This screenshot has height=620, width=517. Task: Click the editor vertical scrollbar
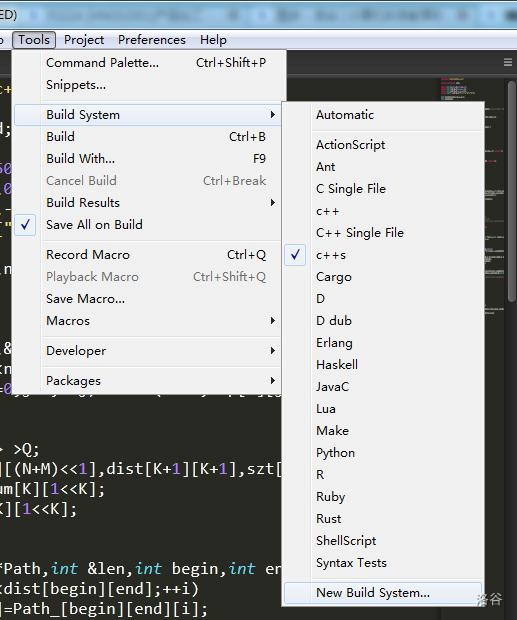512,192
